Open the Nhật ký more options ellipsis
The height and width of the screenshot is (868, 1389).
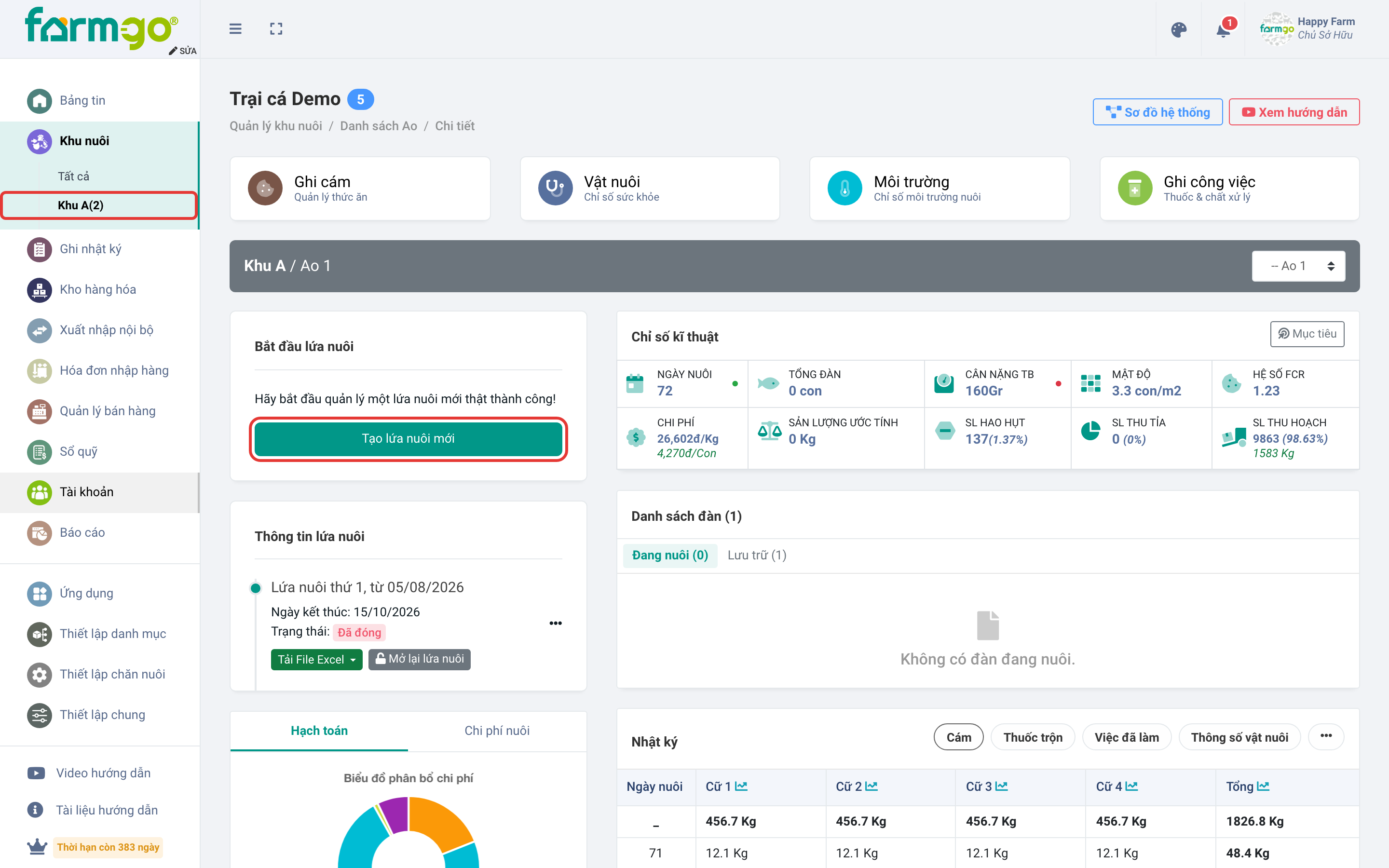(x=1326, y=736)
